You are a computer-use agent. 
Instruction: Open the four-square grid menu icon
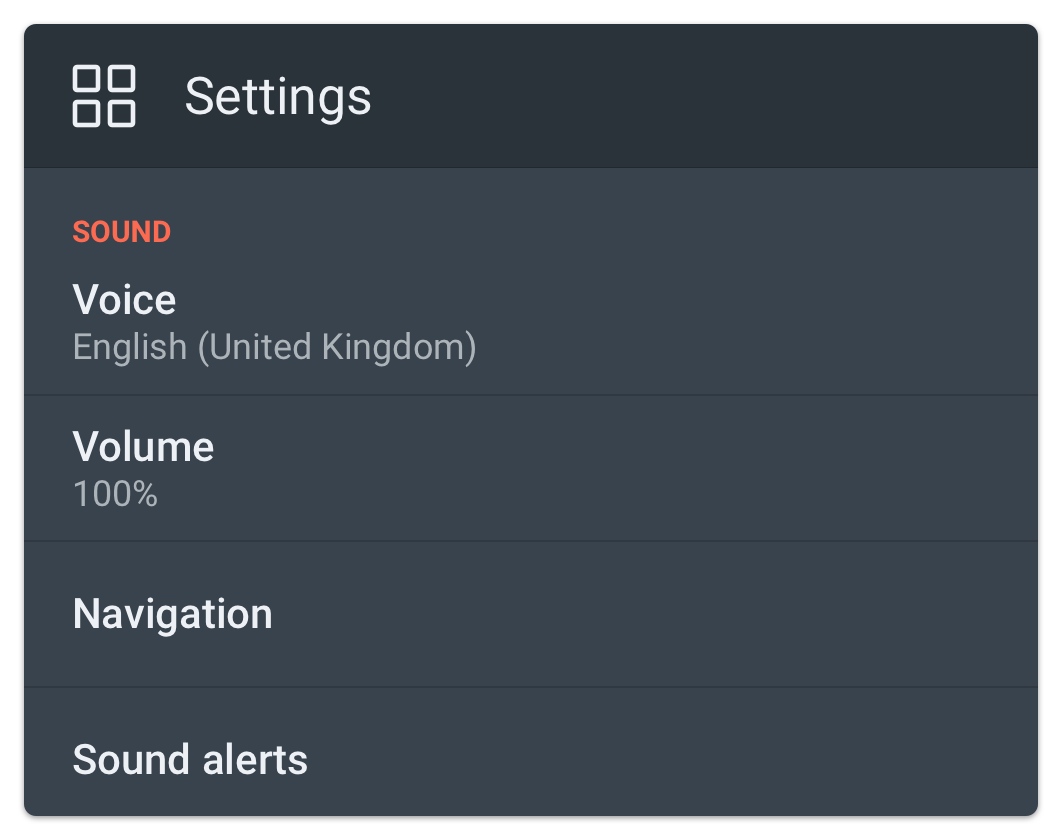pos(104,96)
